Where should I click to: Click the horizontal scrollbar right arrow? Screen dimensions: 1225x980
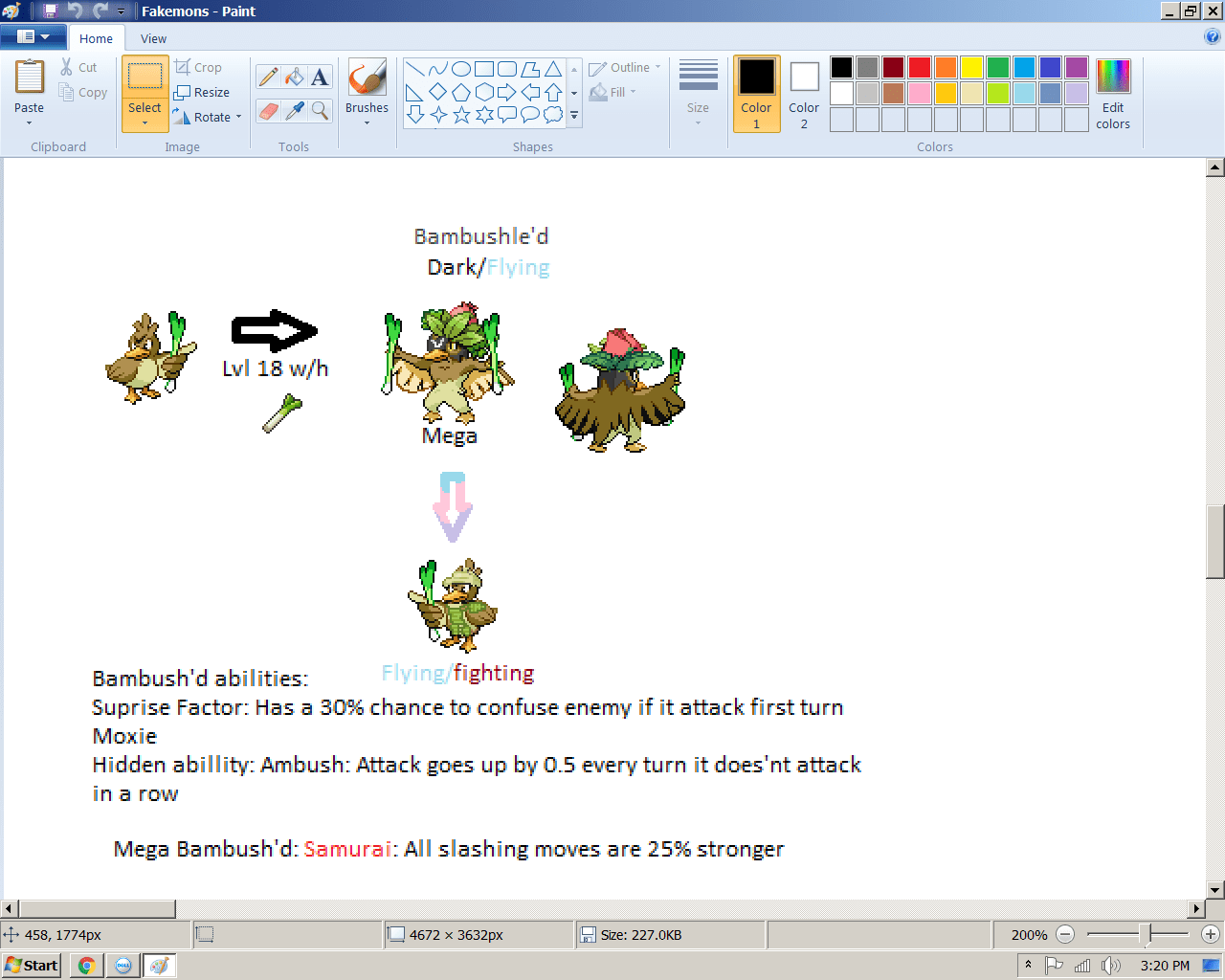pyautogui.click(x=1196, y=908)
